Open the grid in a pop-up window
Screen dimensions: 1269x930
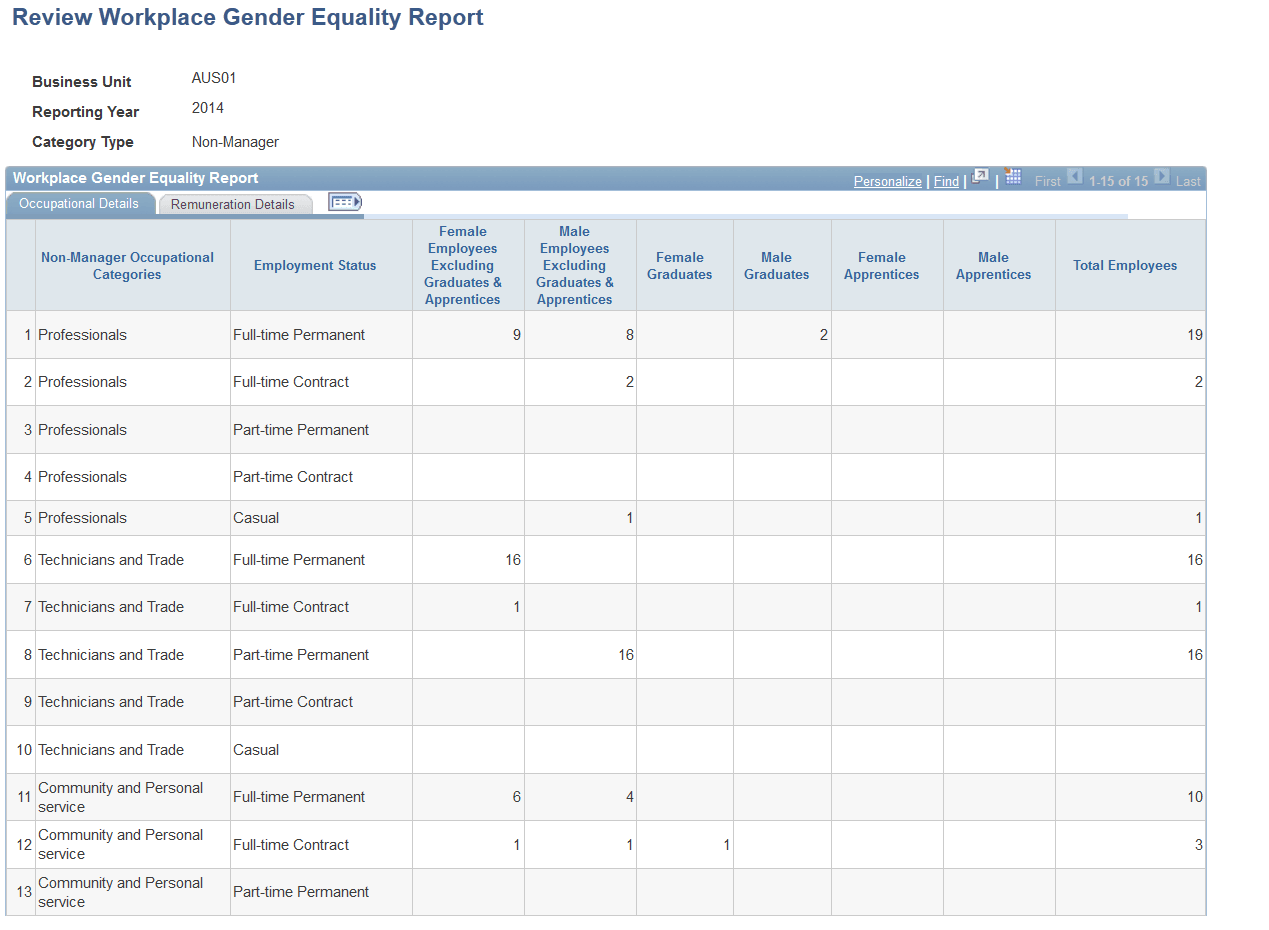[x=980, y=175]
